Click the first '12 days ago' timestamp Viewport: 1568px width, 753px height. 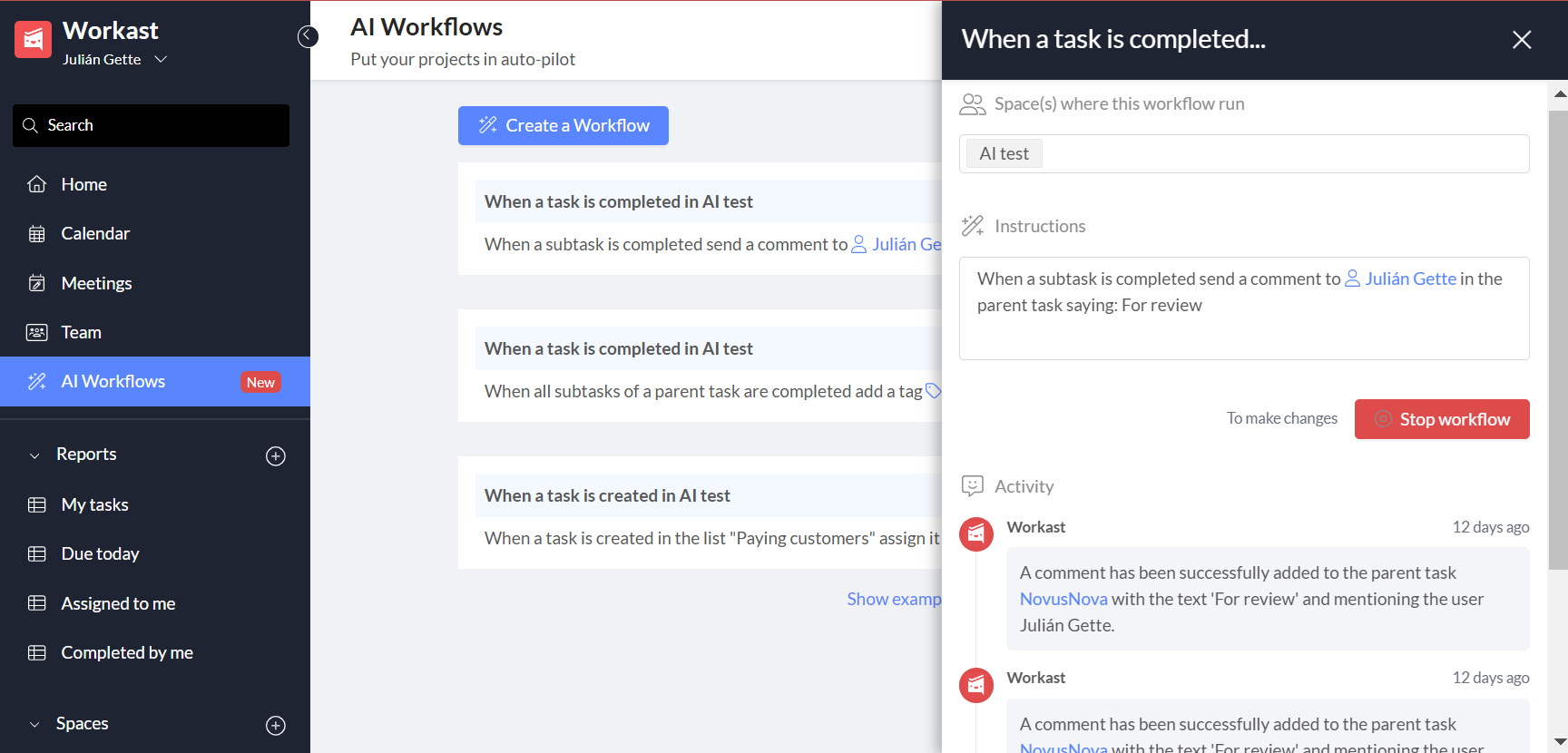coord(1491,527)
